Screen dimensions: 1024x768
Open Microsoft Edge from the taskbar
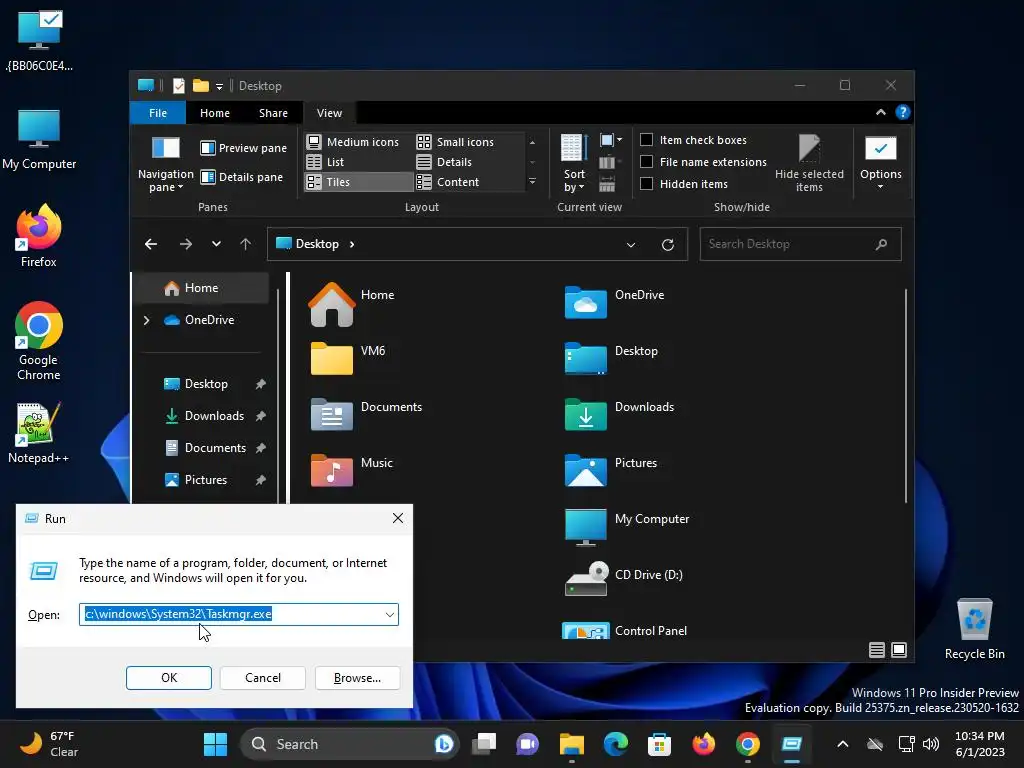615,744
